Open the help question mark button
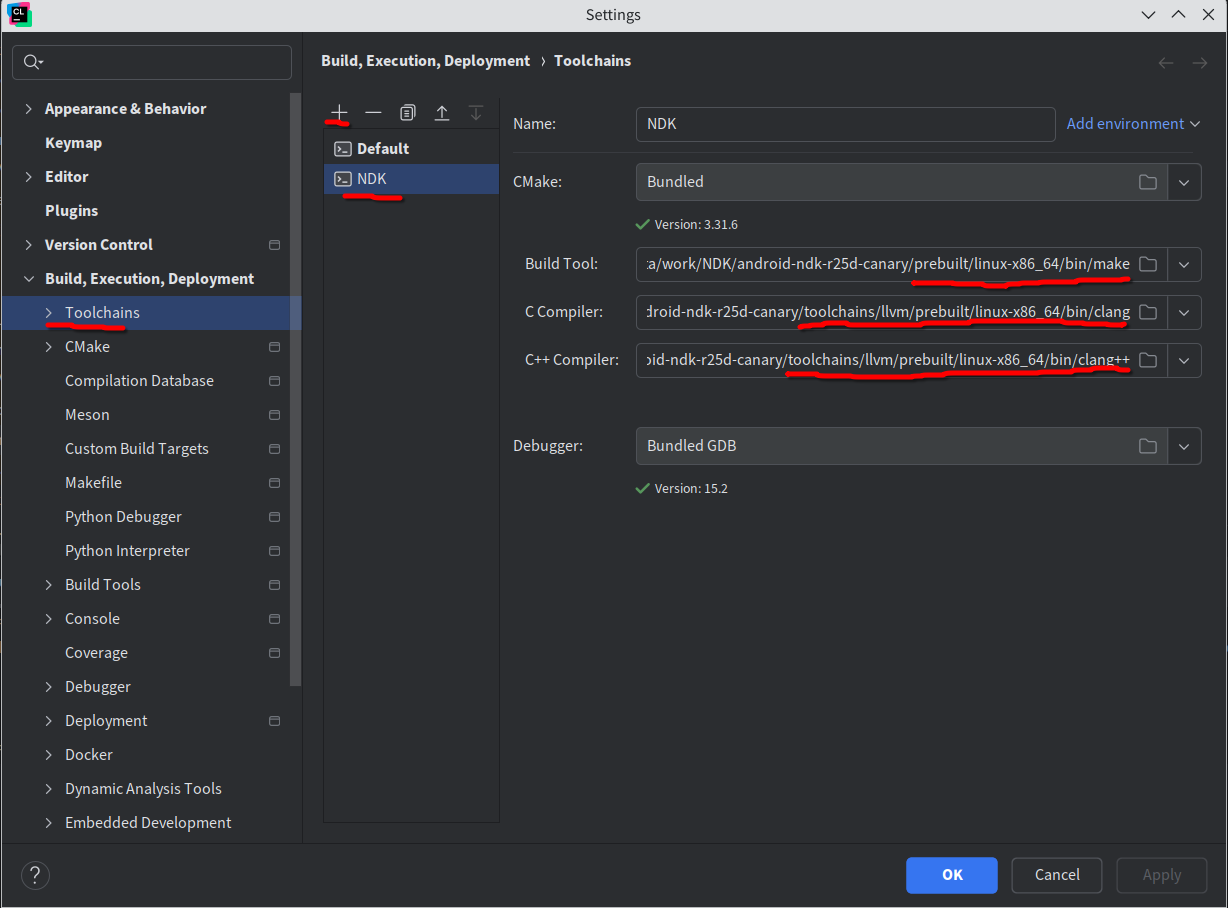Image resolution: width=1228 pixels, height=908 pixels. click(35, 875)
